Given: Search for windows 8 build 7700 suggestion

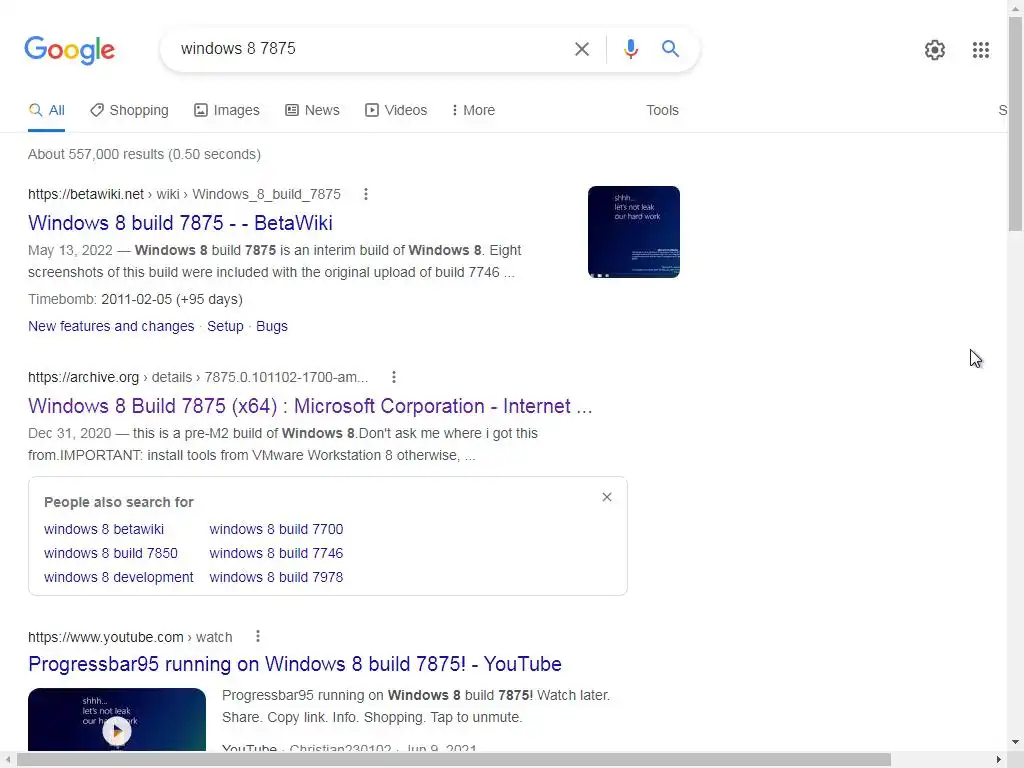Looking at the screenshot, I should 276,529.
